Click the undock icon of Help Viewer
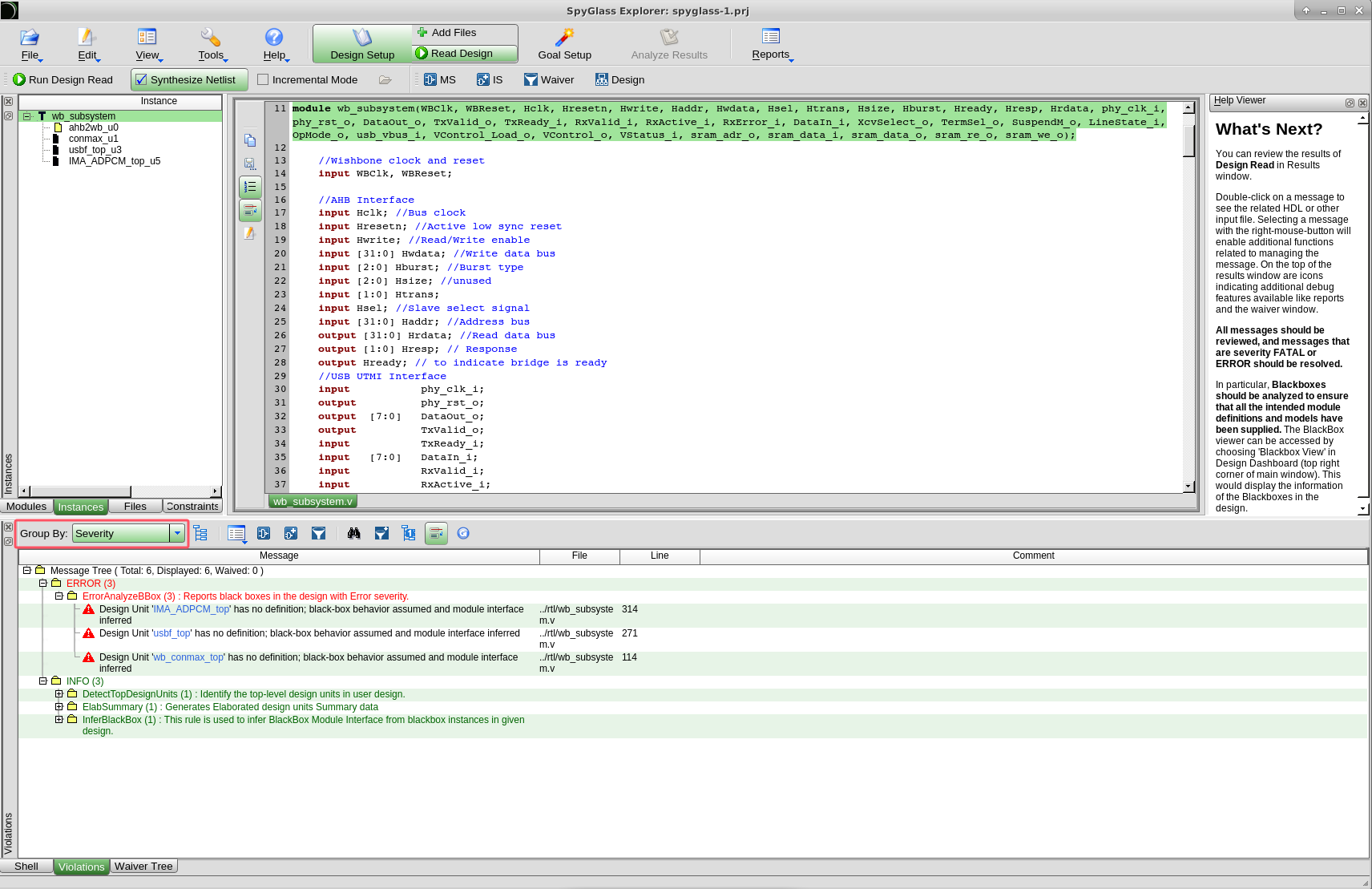Screen dimensions: 1372x889 1350,103
